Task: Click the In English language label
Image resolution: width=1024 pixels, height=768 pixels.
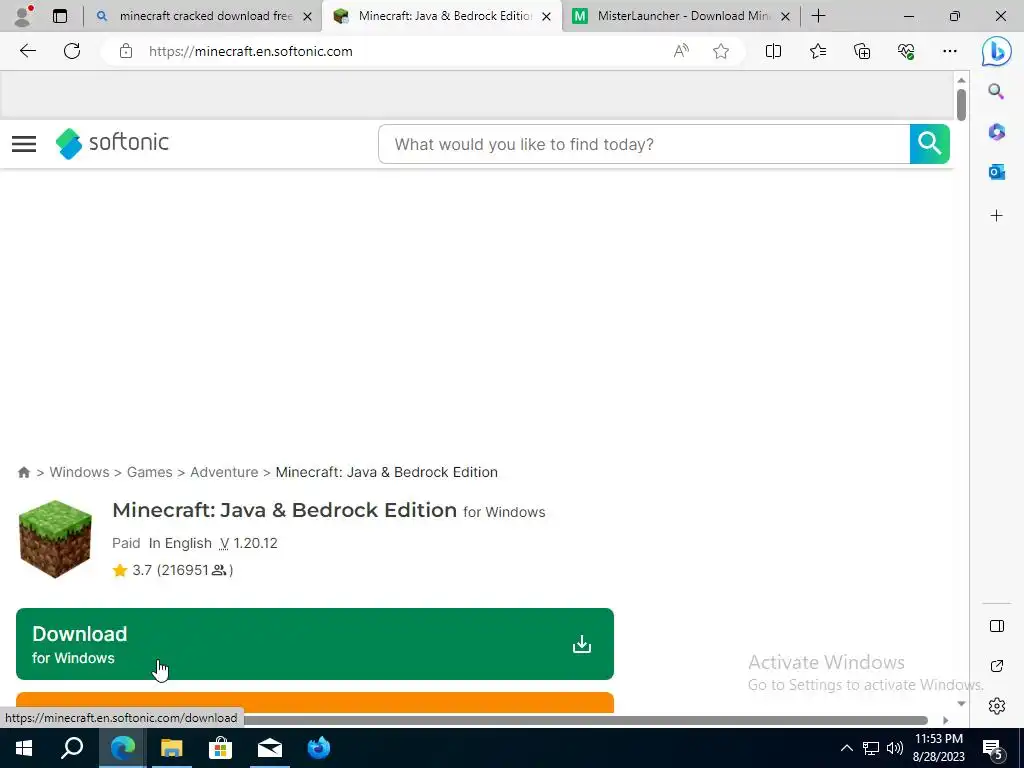Action: point(180,543)
